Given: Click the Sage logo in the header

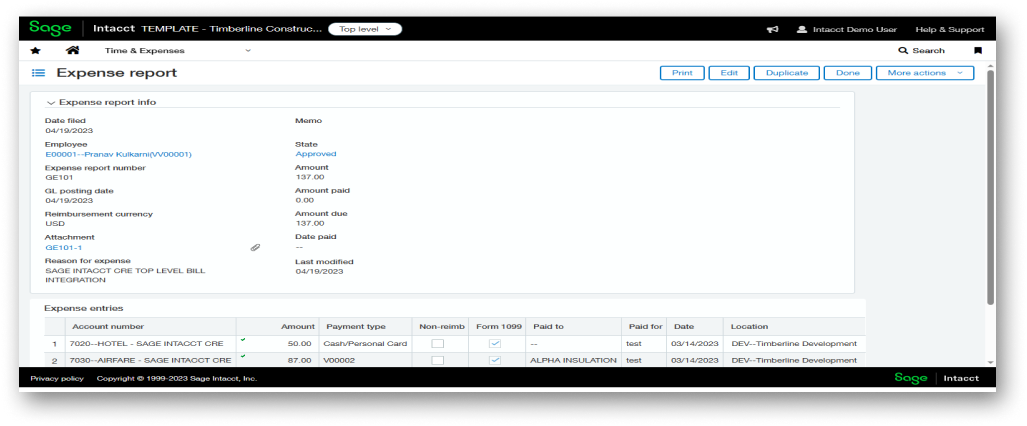Looking at the screenshot, I should pos(50,29).
